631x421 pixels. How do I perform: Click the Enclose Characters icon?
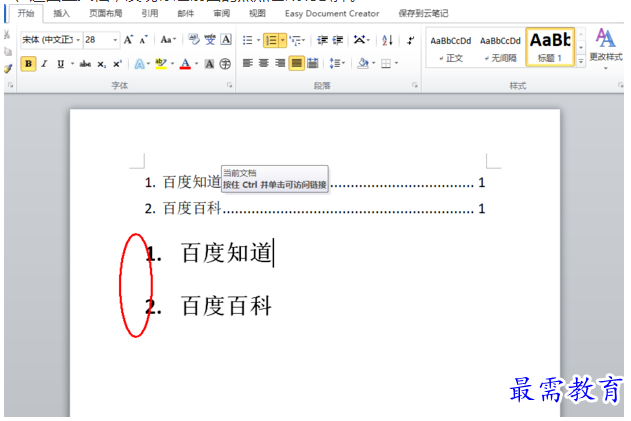pyautogui.click(x=225, y=64)
